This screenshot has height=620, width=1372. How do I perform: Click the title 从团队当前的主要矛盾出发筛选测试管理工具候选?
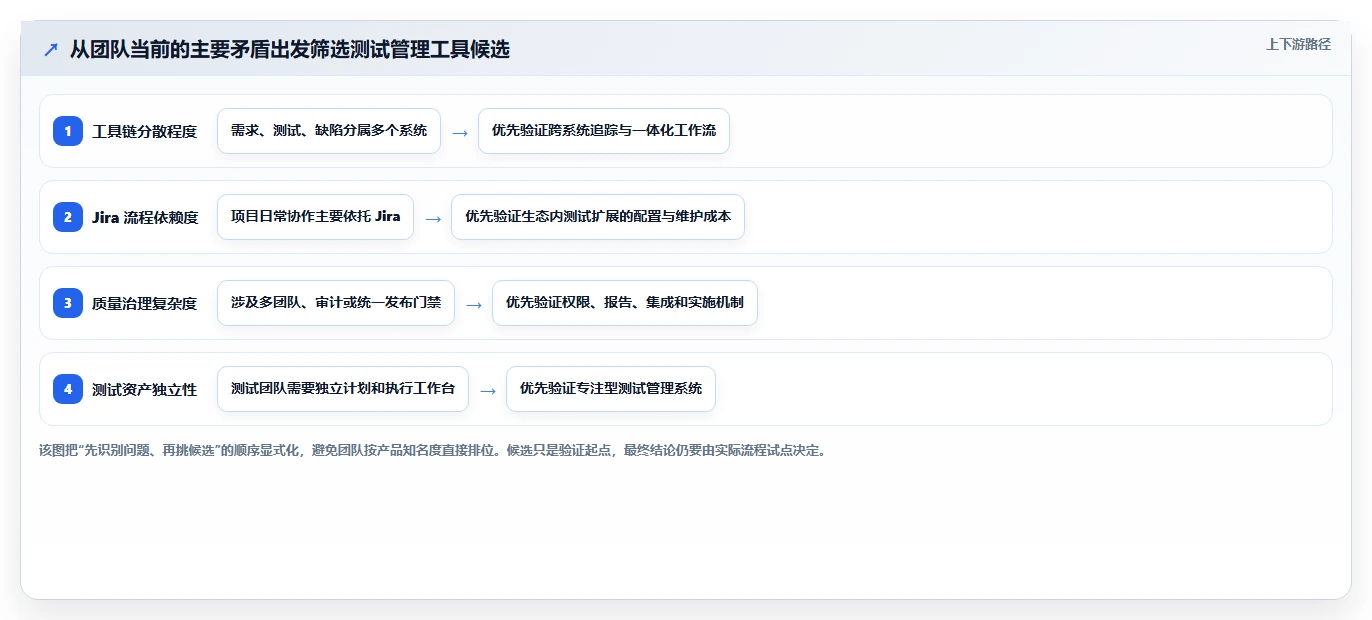click(290, 49)
